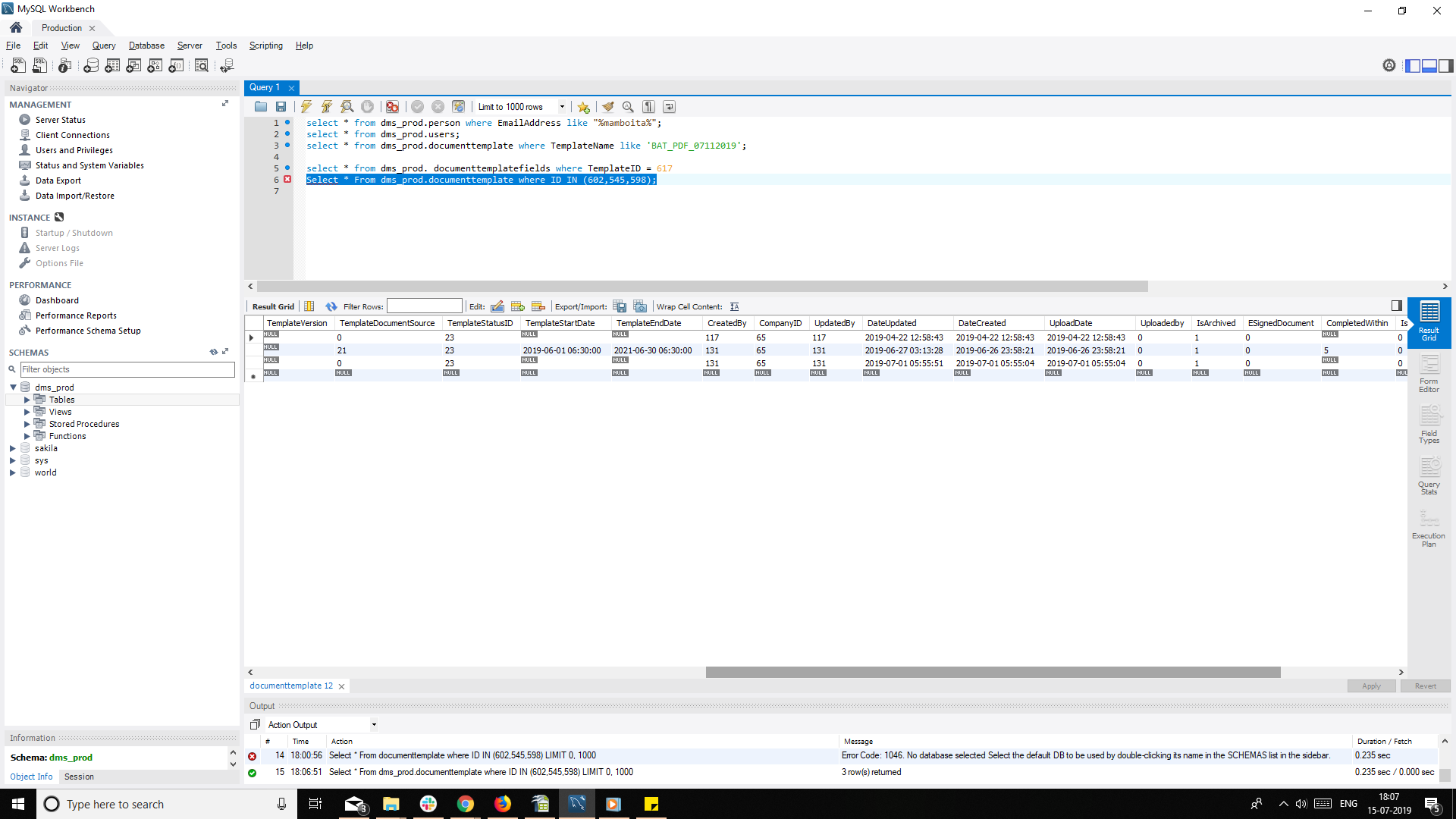
Task: Open a script file in the editor
Action: click(261, 107)
